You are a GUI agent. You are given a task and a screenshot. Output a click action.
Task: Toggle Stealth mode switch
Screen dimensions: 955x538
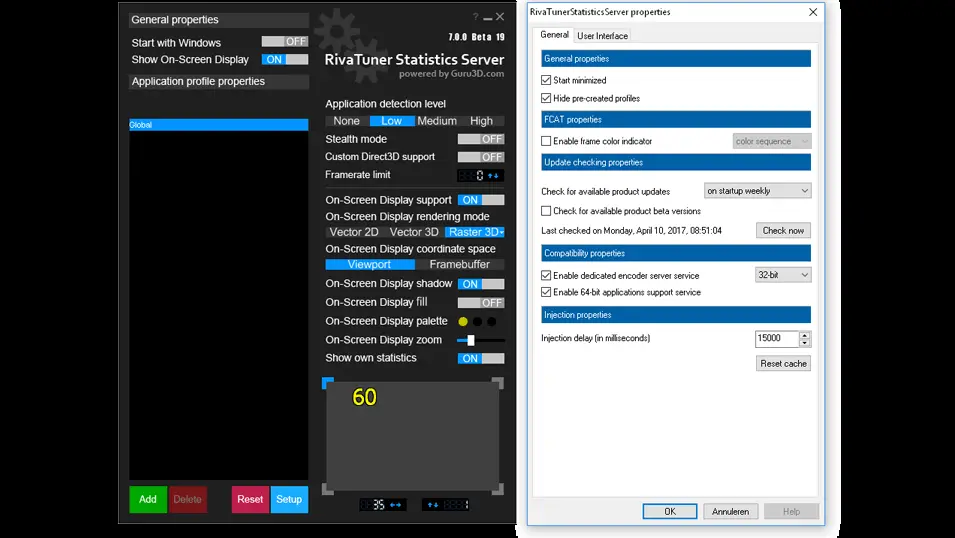click(x=481, y=139)
